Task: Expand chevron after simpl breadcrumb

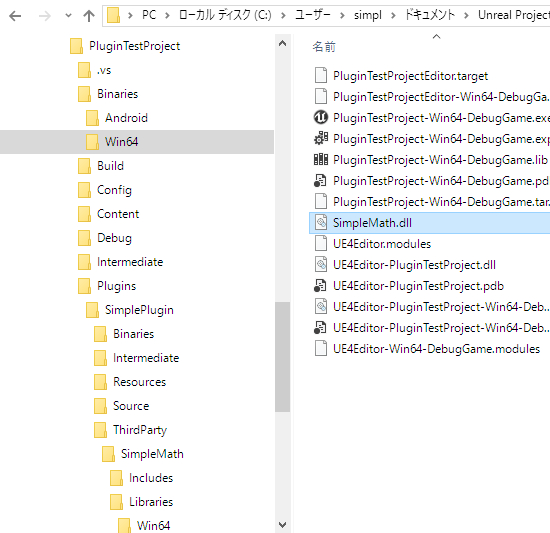Action: (x=393, y=15)
